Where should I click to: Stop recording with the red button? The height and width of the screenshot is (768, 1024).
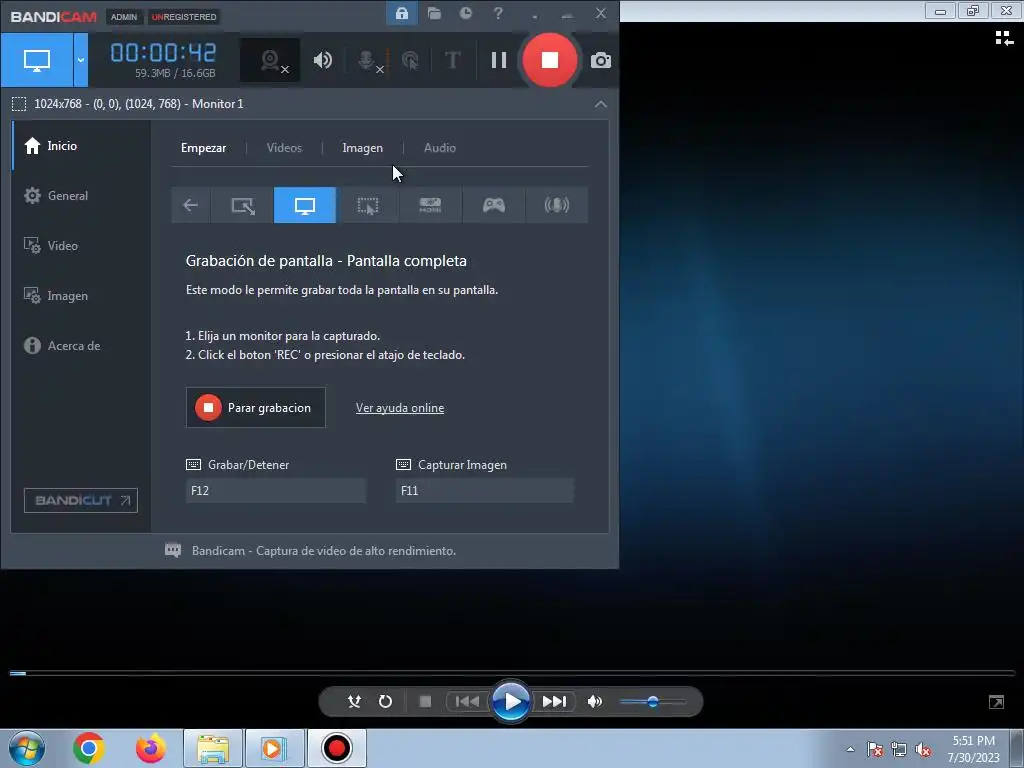[x=550, y=60]
